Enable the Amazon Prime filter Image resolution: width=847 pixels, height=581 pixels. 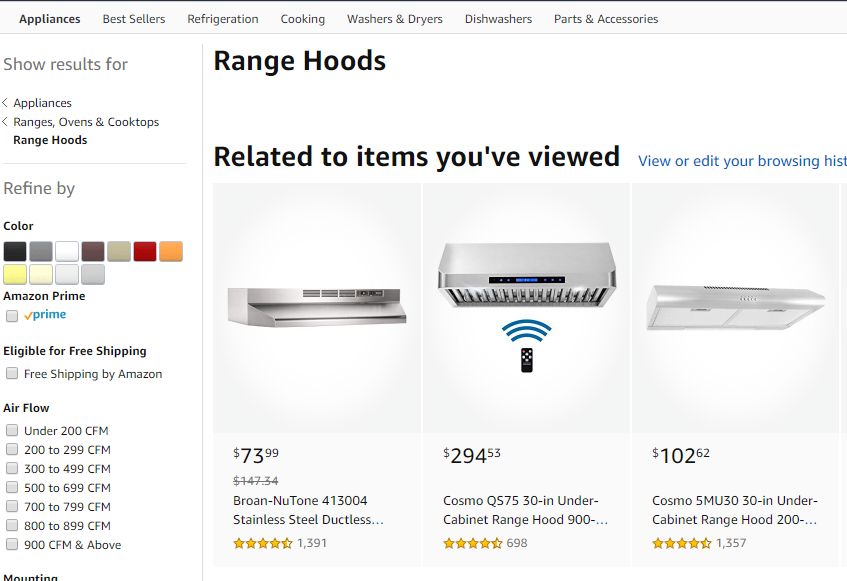click(11, 314)
